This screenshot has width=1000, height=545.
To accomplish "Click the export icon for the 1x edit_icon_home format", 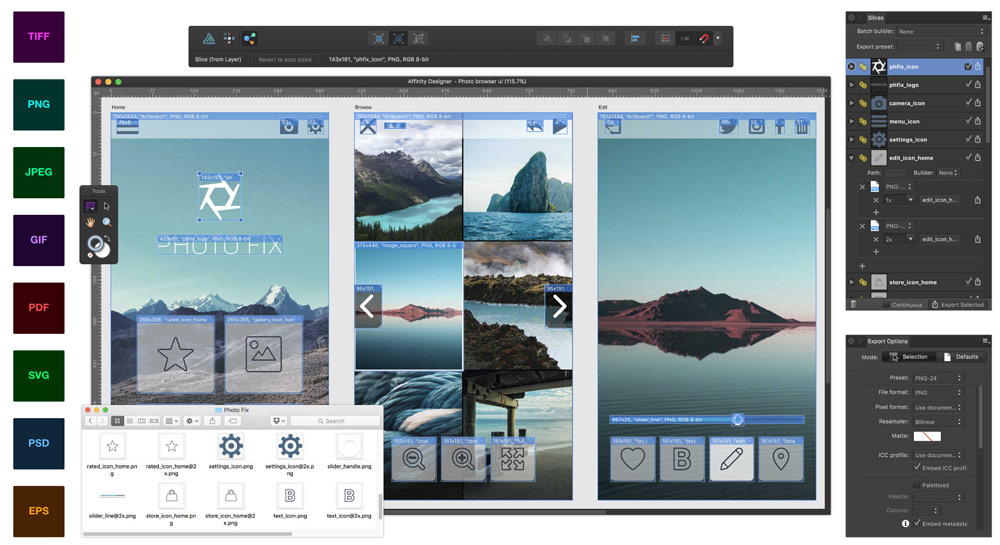I will point(978,200).
